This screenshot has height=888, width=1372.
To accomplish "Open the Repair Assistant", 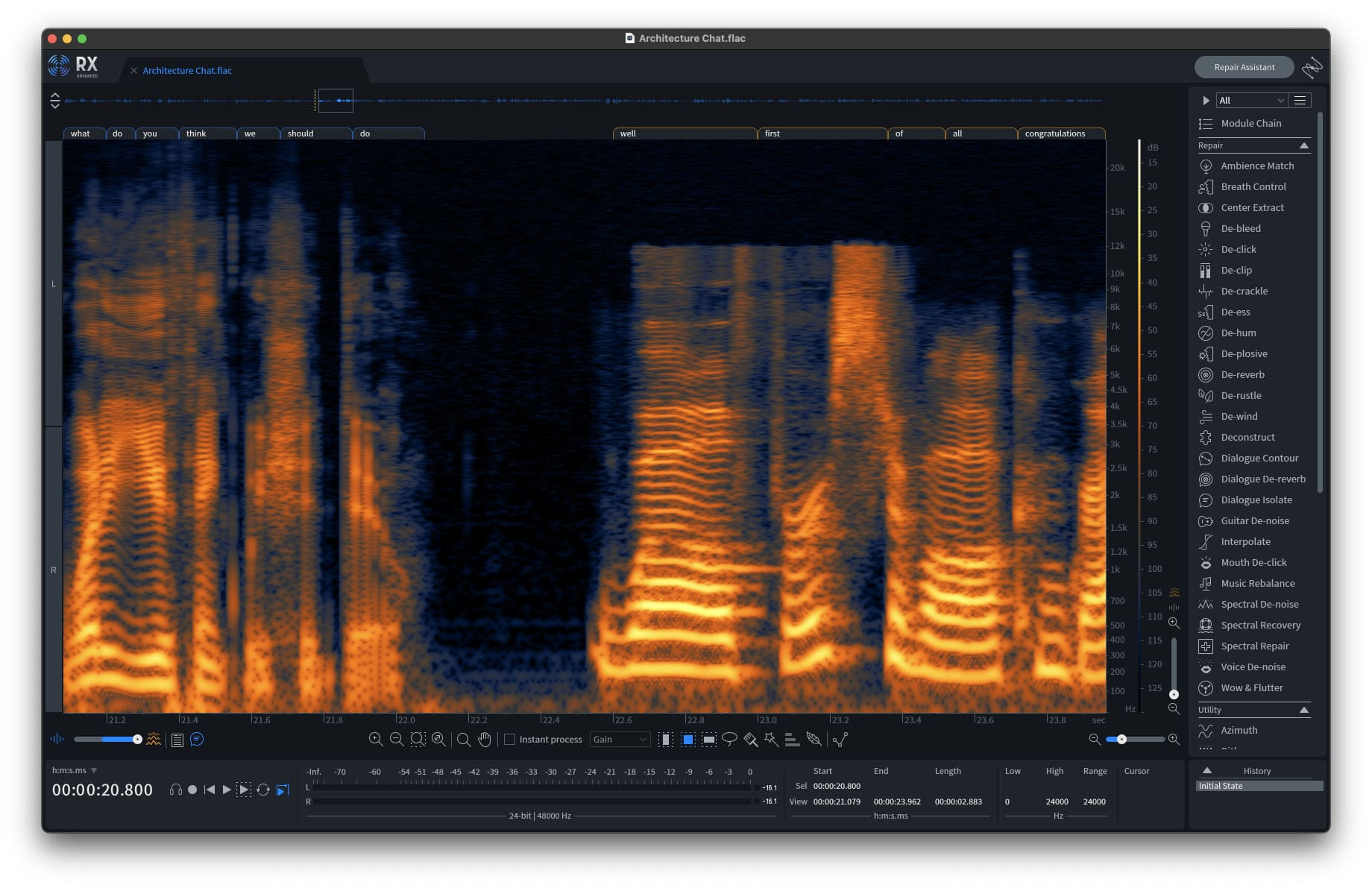I will coord(1244,67).
